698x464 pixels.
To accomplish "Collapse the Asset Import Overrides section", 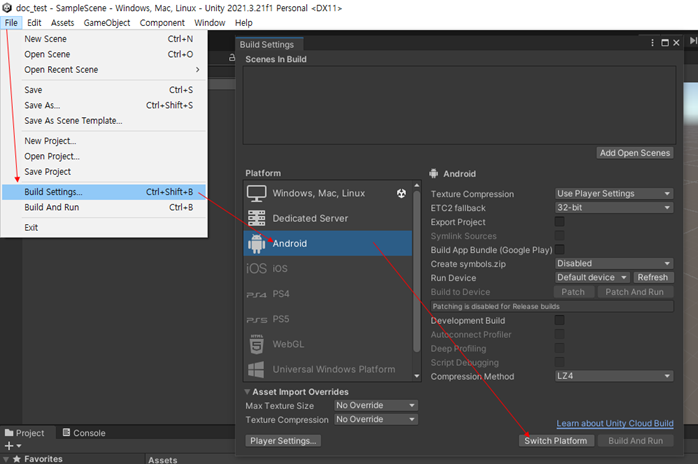I will pyautogui.click(x=247, y=392).
